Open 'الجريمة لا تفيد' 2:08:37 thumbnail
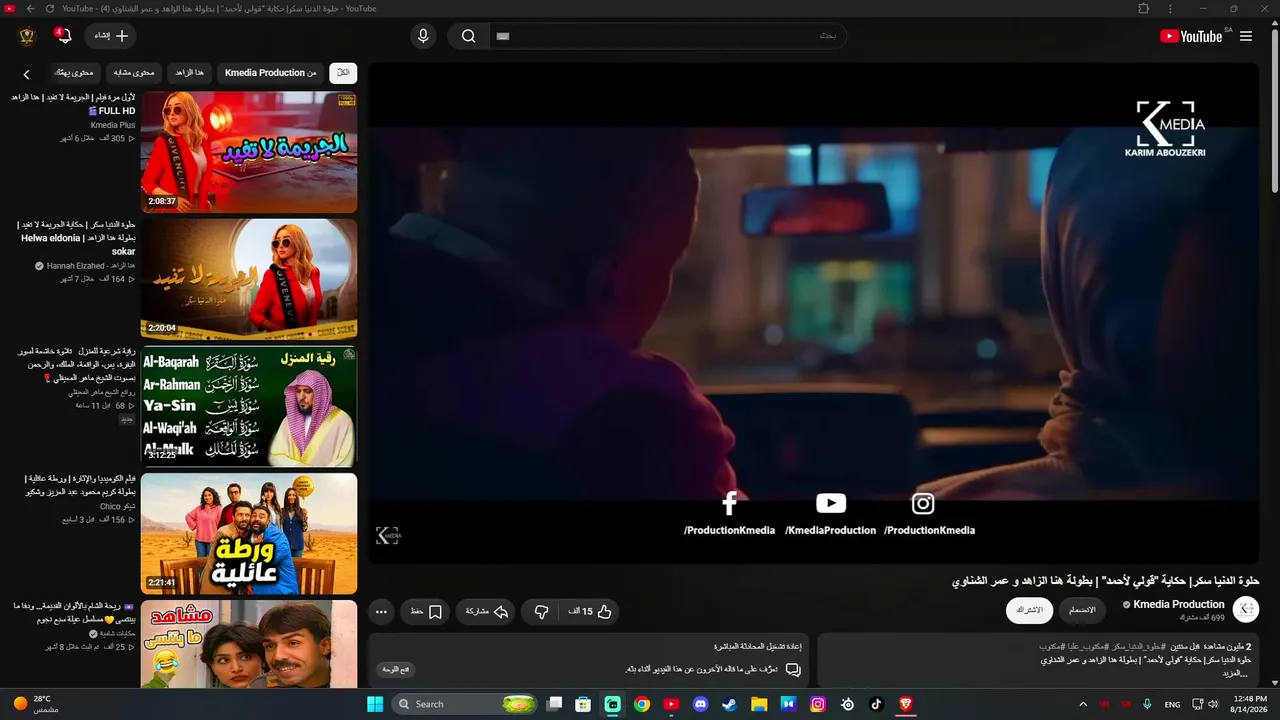 pyautogui.click(x=249, y=152)
